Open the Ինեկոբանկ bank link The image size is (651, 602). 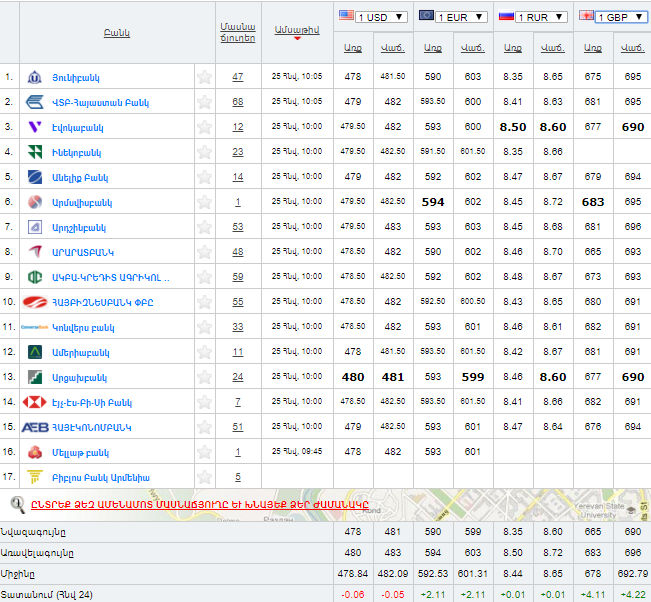pyautogui.click(x=77, y=152)
